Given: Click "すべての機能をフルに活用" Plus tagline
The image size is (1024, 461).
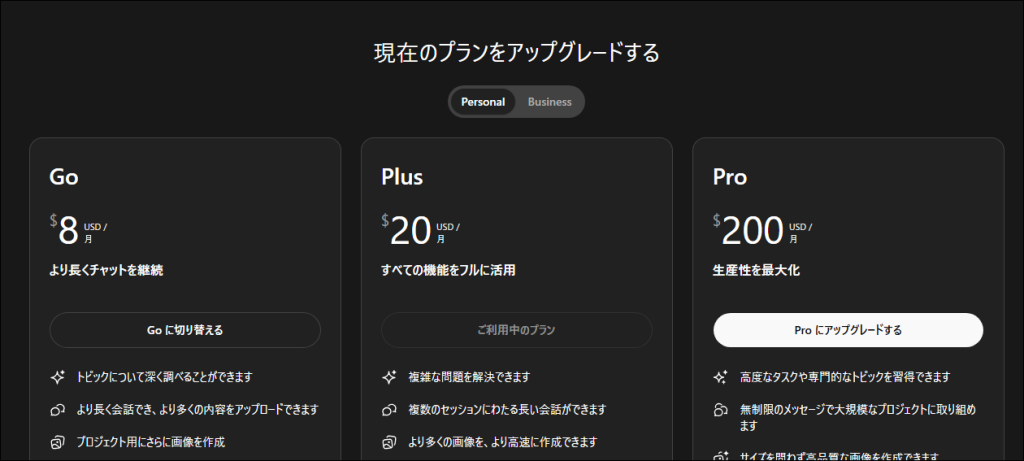Looking at the screenshot, I should (448, 270).
